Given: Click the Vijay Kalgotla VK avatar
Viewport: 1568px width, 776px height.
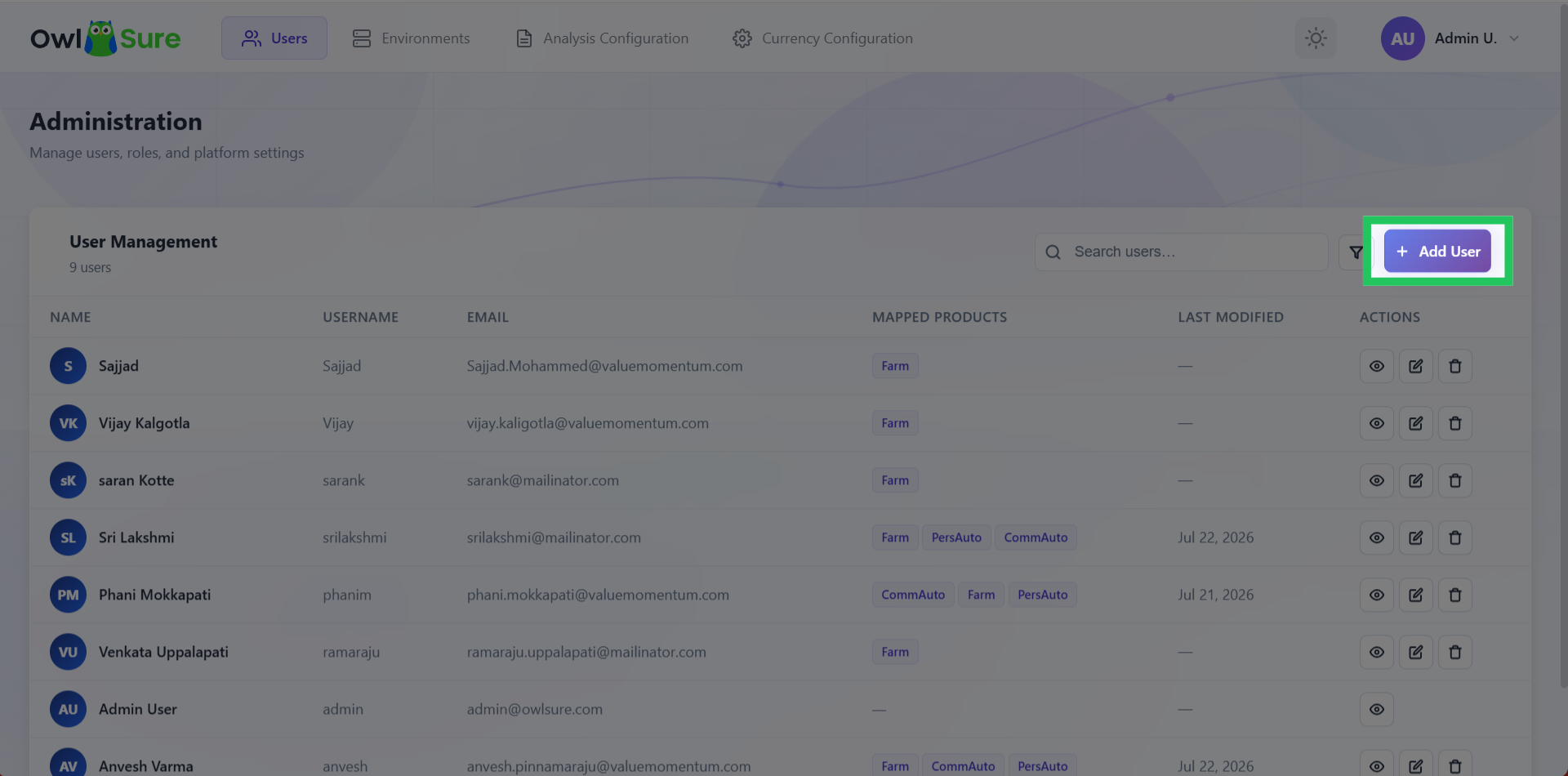Looking at the screenshot, I should click(68, 423).
